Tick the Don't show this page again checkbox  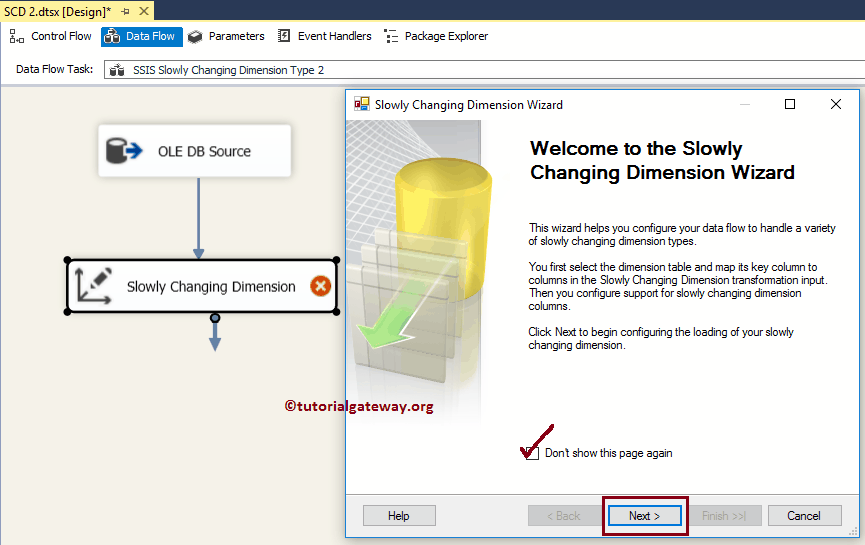coord(532,453)
